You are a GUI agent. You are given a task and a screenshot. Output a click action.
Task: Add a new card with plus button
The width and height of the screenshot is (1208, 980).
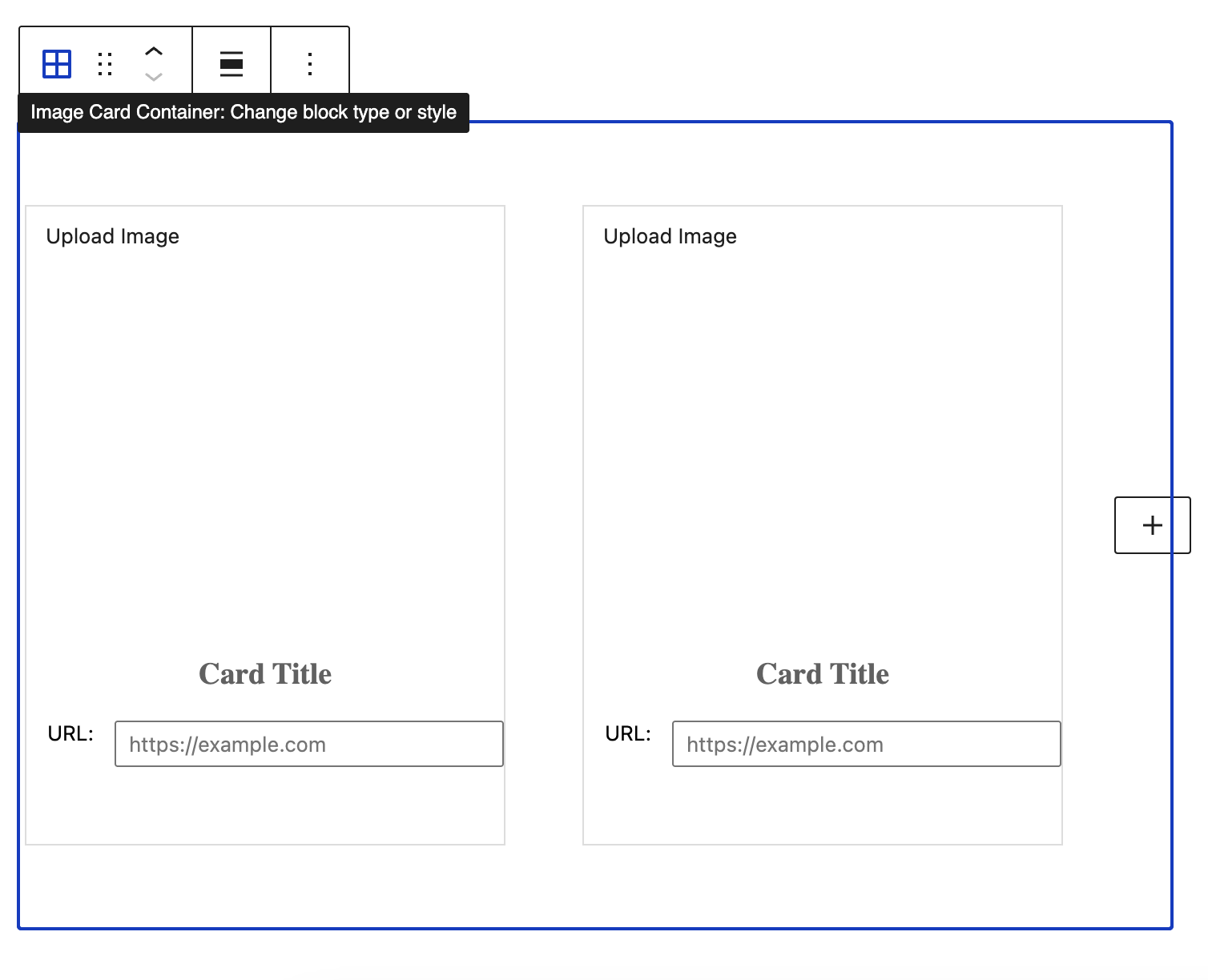click(x=1152, y=525)
